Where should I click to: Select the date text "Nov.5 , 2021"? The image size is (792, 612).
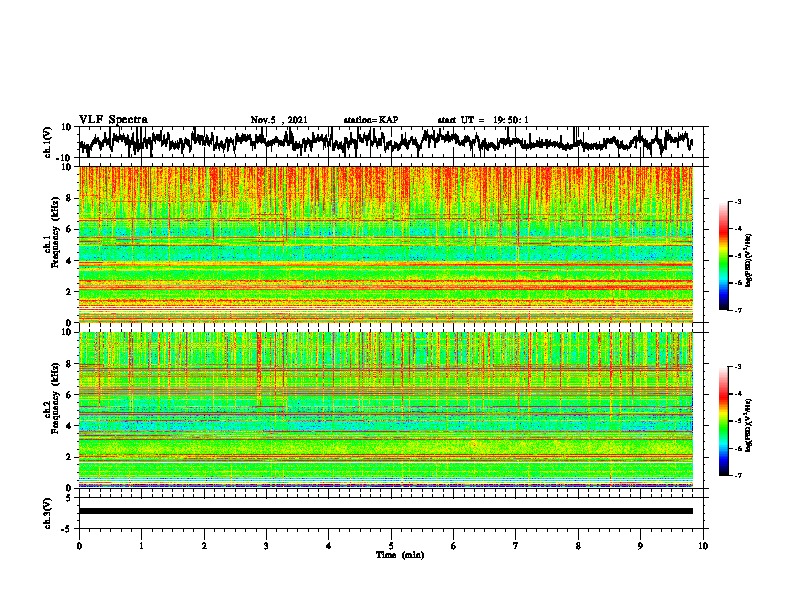(279, 120)
